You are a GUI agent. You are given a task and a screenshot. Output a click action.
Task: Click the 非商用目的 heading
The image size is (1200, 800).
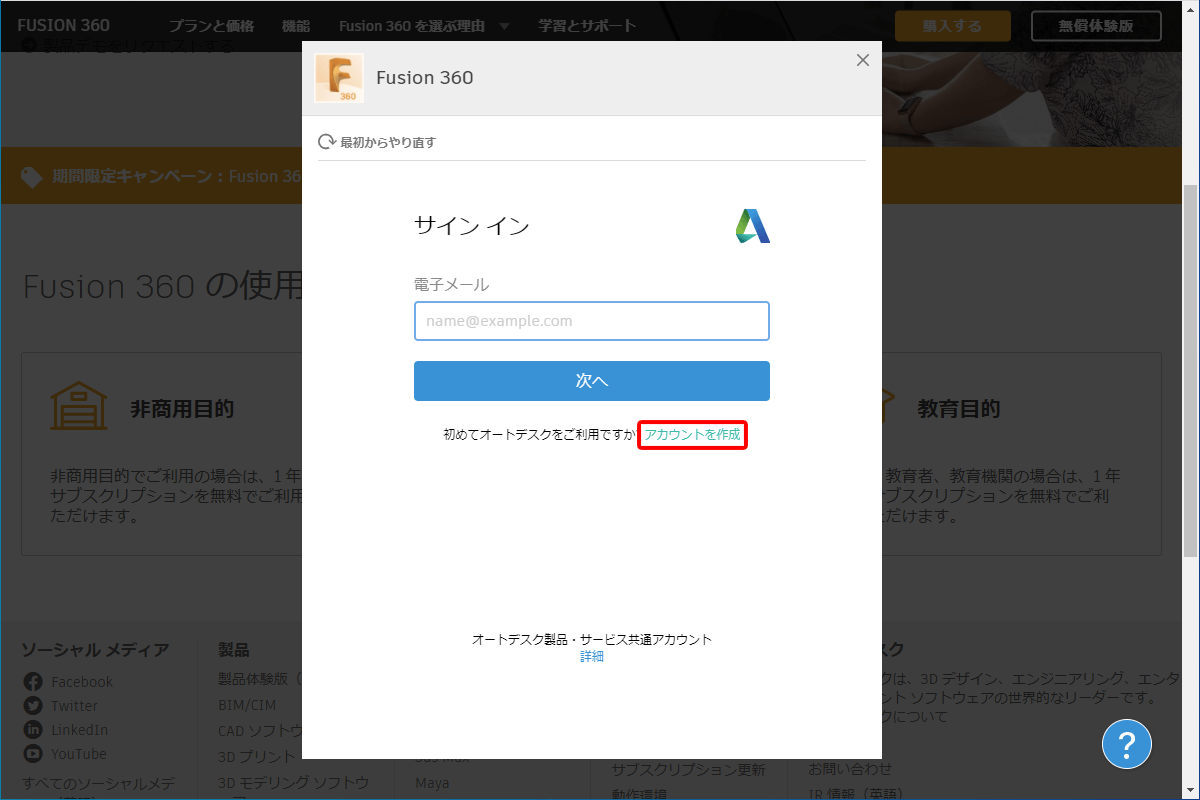click(x=182, y=409)
